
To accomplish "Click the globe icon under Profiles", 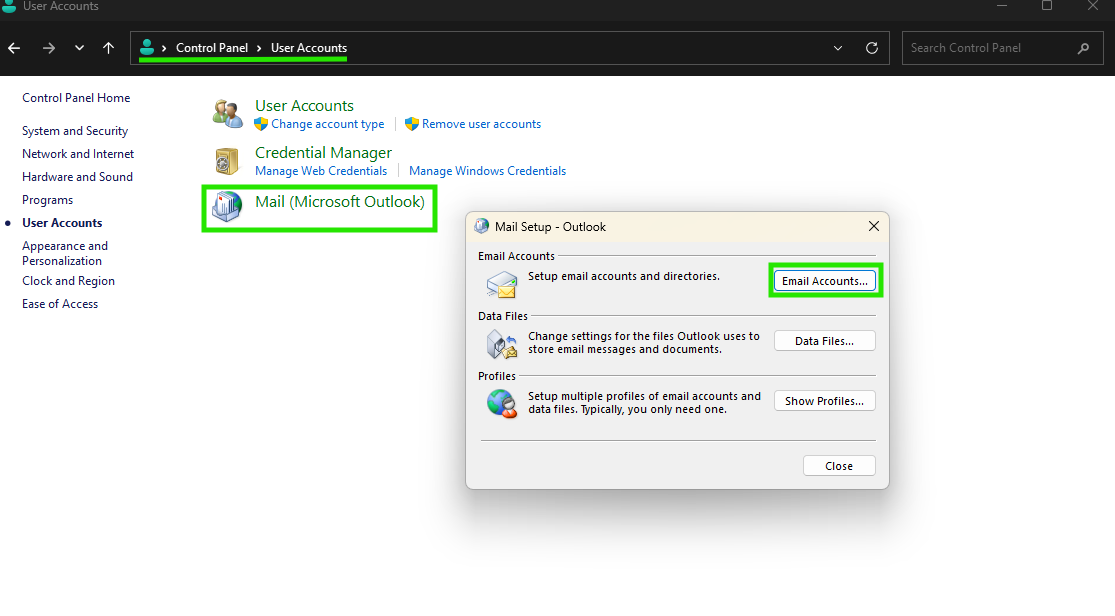I will [502, 403].
